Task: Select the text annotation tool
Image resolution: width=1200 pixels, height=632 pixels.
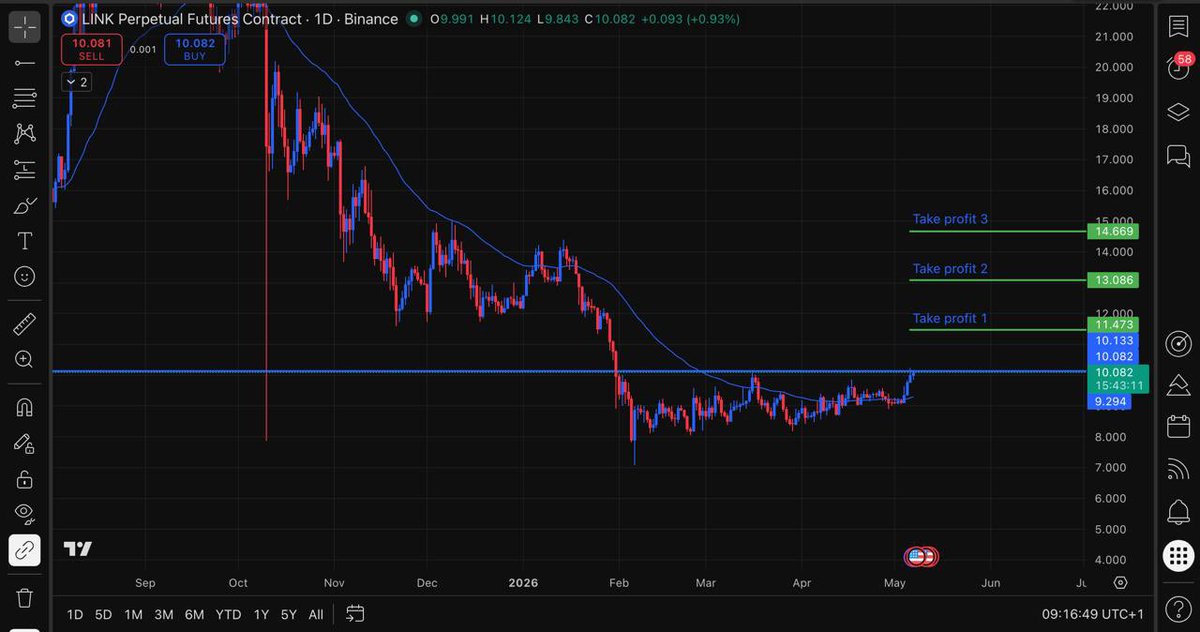Action: 25,241
